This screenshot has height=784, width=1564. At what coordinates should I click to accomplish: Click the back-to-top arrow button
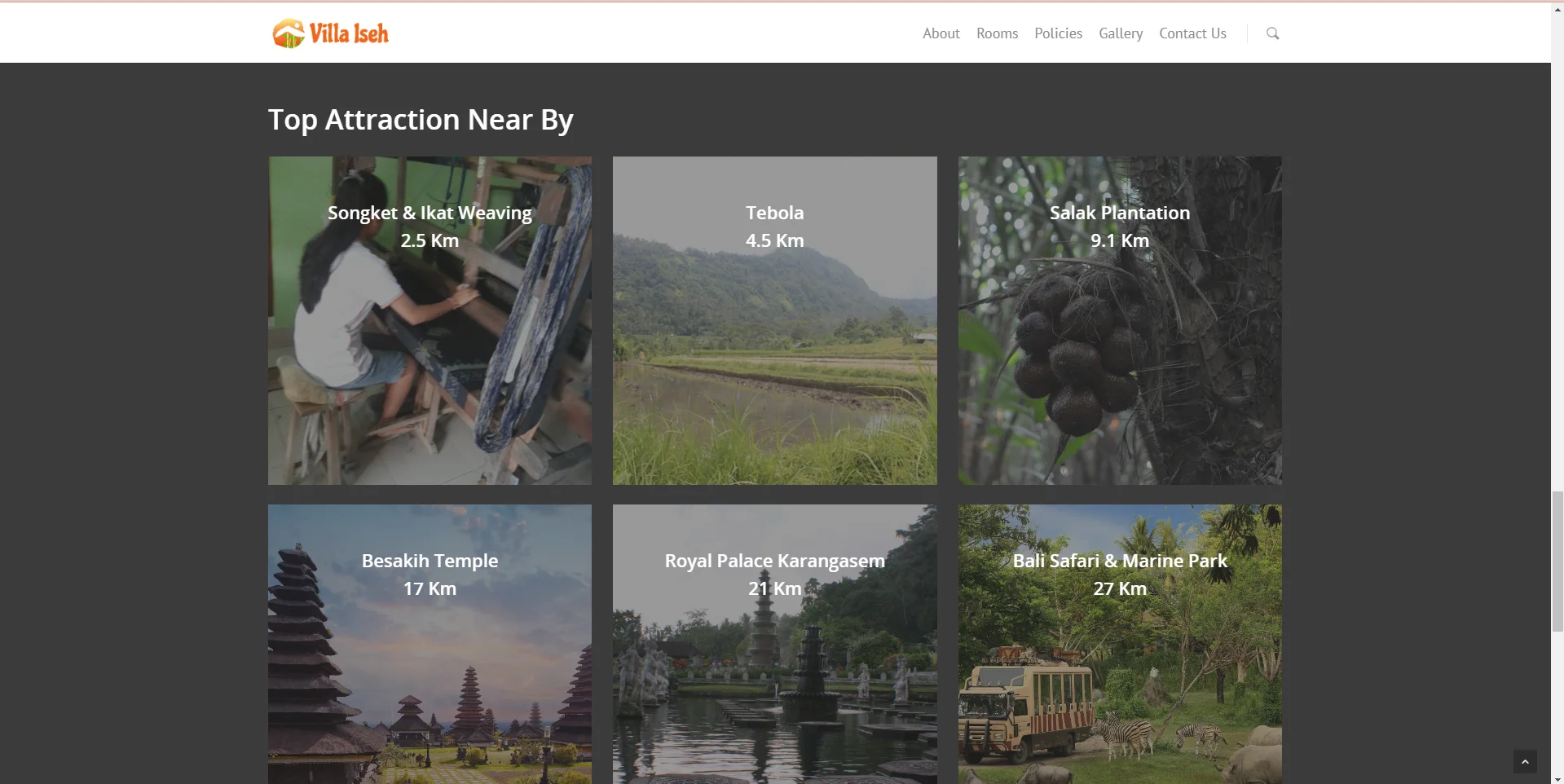point(1525,761)
